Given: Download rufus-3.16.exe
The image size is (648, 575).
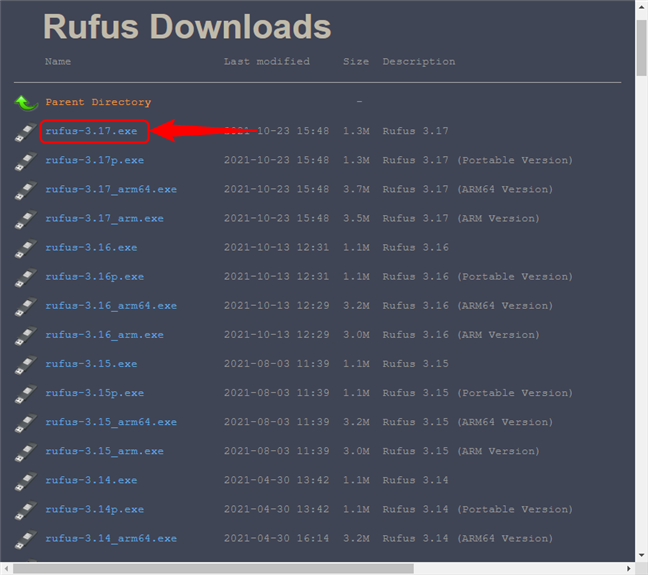Looking at the screenshot, I should [91, 248].
